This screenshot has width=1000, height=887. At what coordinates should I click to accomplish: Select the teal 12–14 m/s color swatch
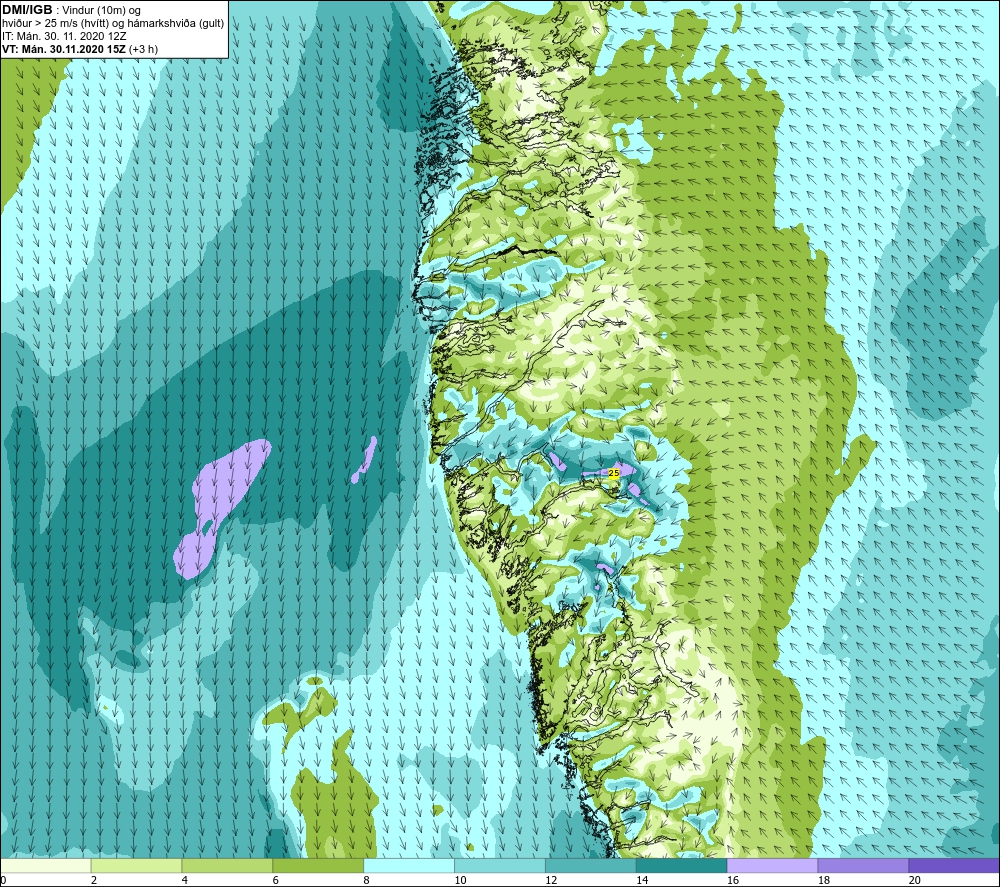pyautogui.click(x=591, y=866)
